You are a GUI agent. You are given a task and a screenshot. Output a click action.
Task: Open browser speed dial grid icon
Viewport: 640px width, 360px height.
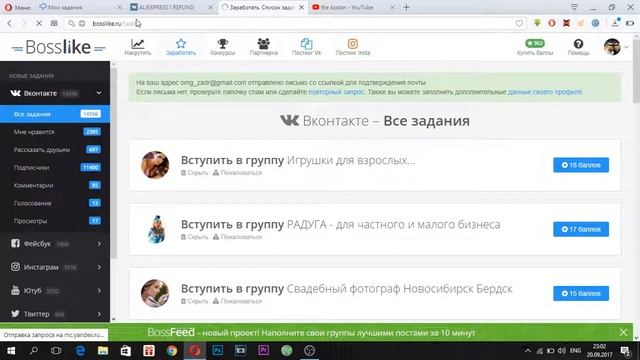pos(54,23)
